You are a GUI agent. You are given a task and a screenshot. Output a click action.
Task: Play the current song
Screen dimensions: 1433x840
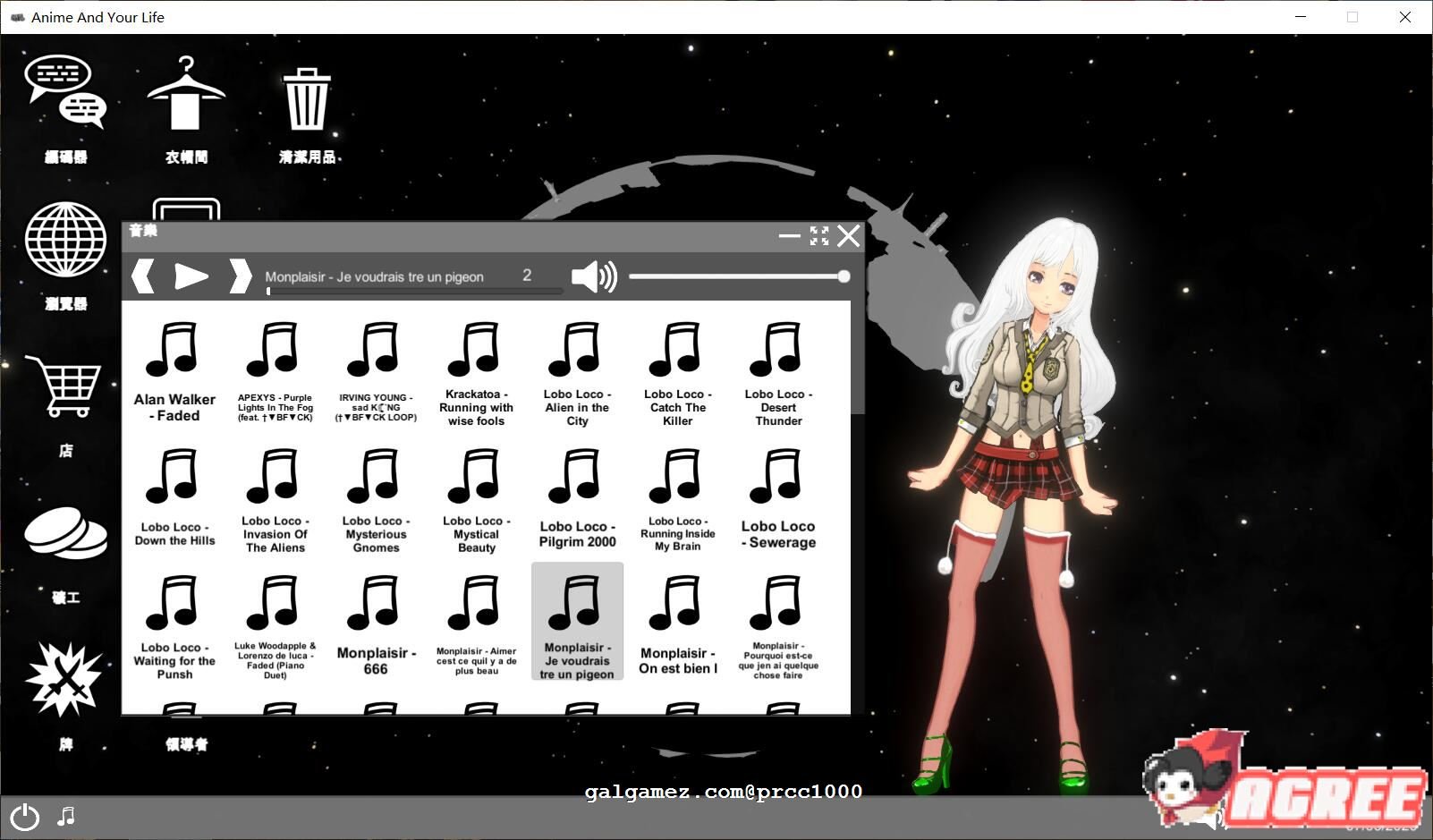point(191,276)
